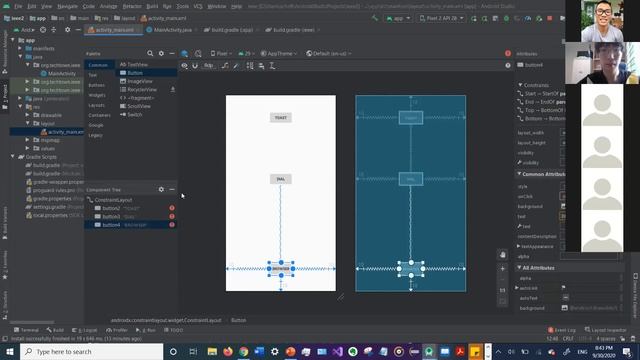The height and width of the screenshot is (360, 640).
Task: Change orientation for preview icon
Action: [x=198, y=53]
